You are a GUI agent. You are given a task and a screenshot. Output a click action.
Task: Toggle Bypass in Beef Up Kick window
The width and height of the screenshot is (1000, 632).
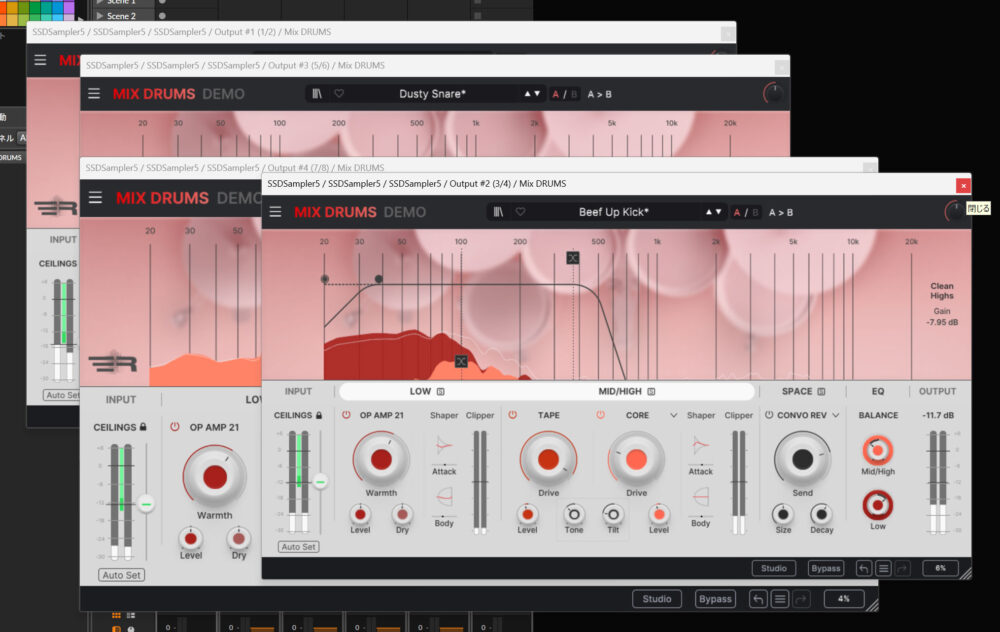click(x=826, y=568)
